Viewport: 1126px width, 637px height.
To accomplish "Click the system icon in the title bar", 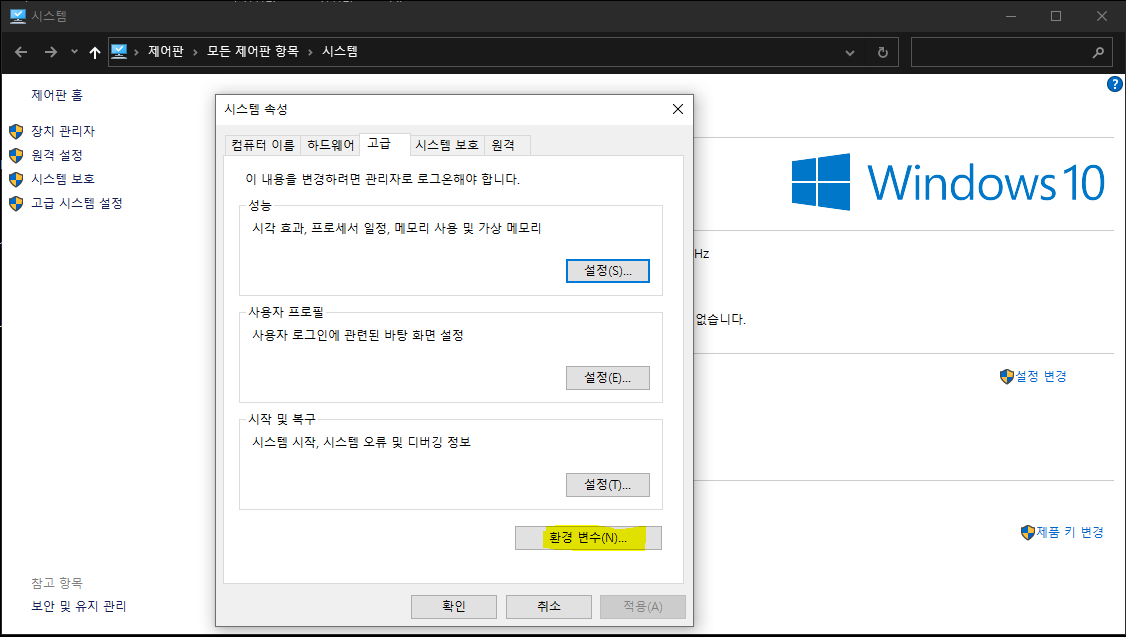I will (18, 16).
